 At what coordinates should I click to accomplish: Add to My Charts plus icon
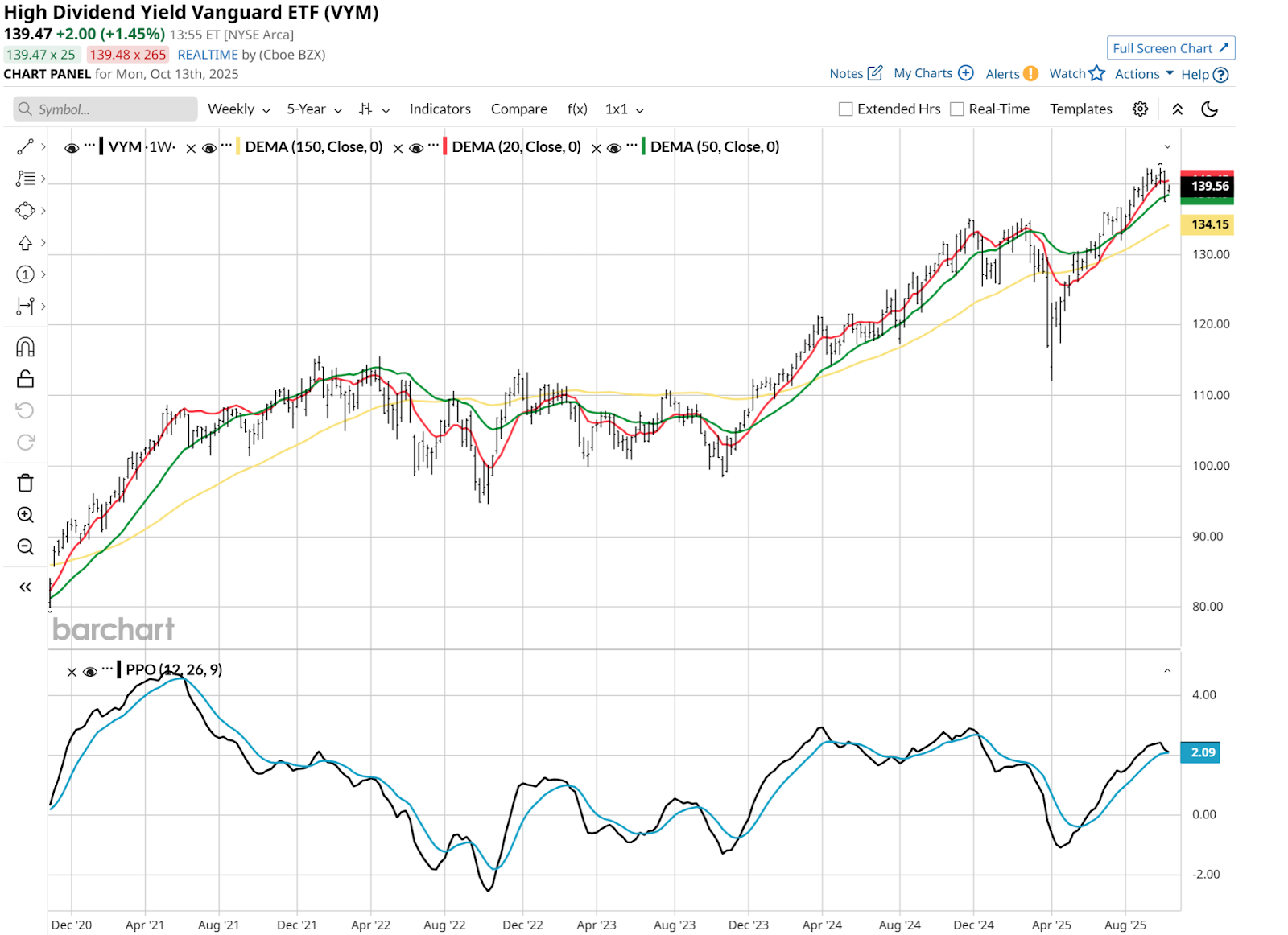965,72
